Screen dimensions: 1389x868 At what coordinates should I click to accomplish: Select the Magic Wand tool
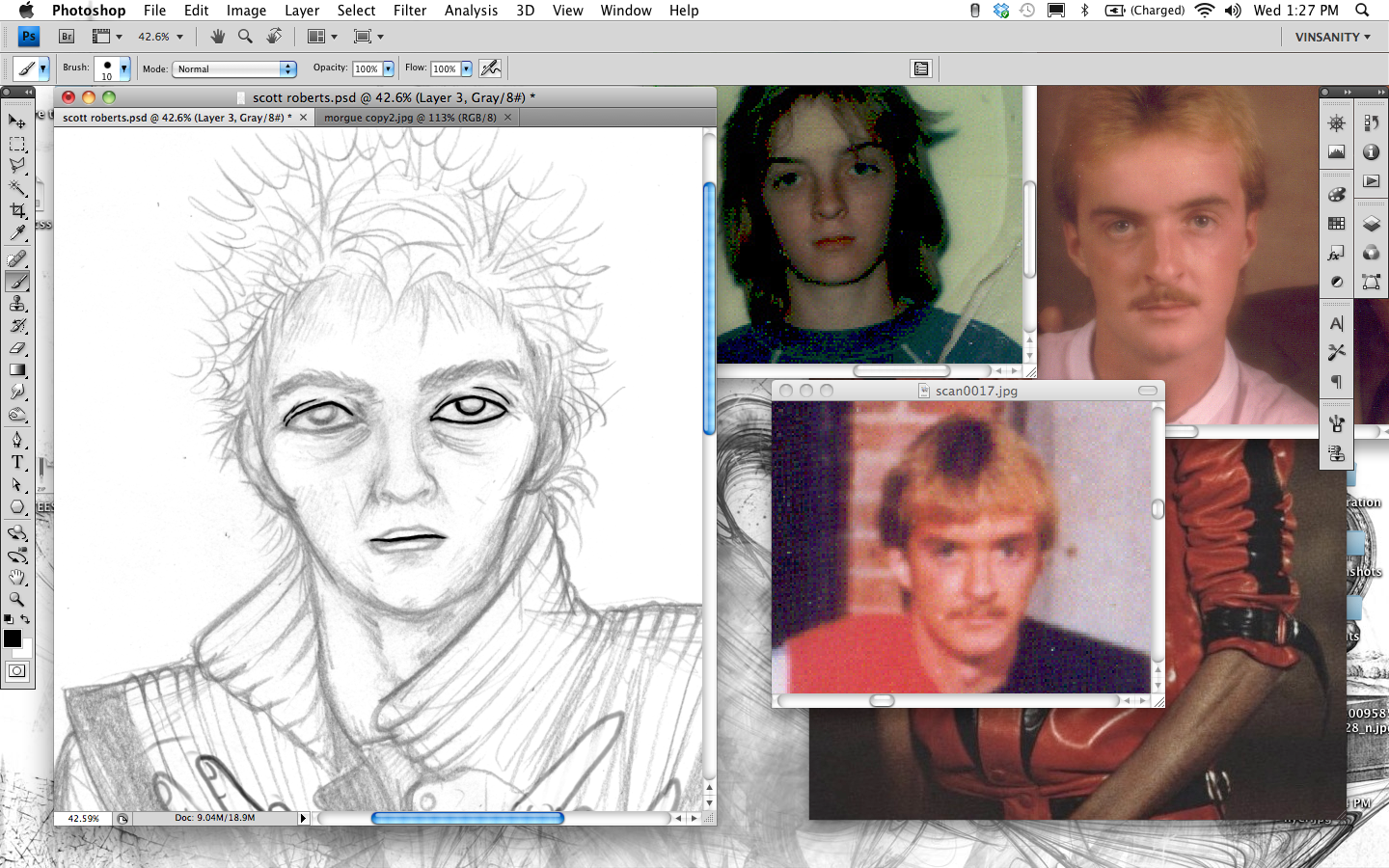point(17,188)
